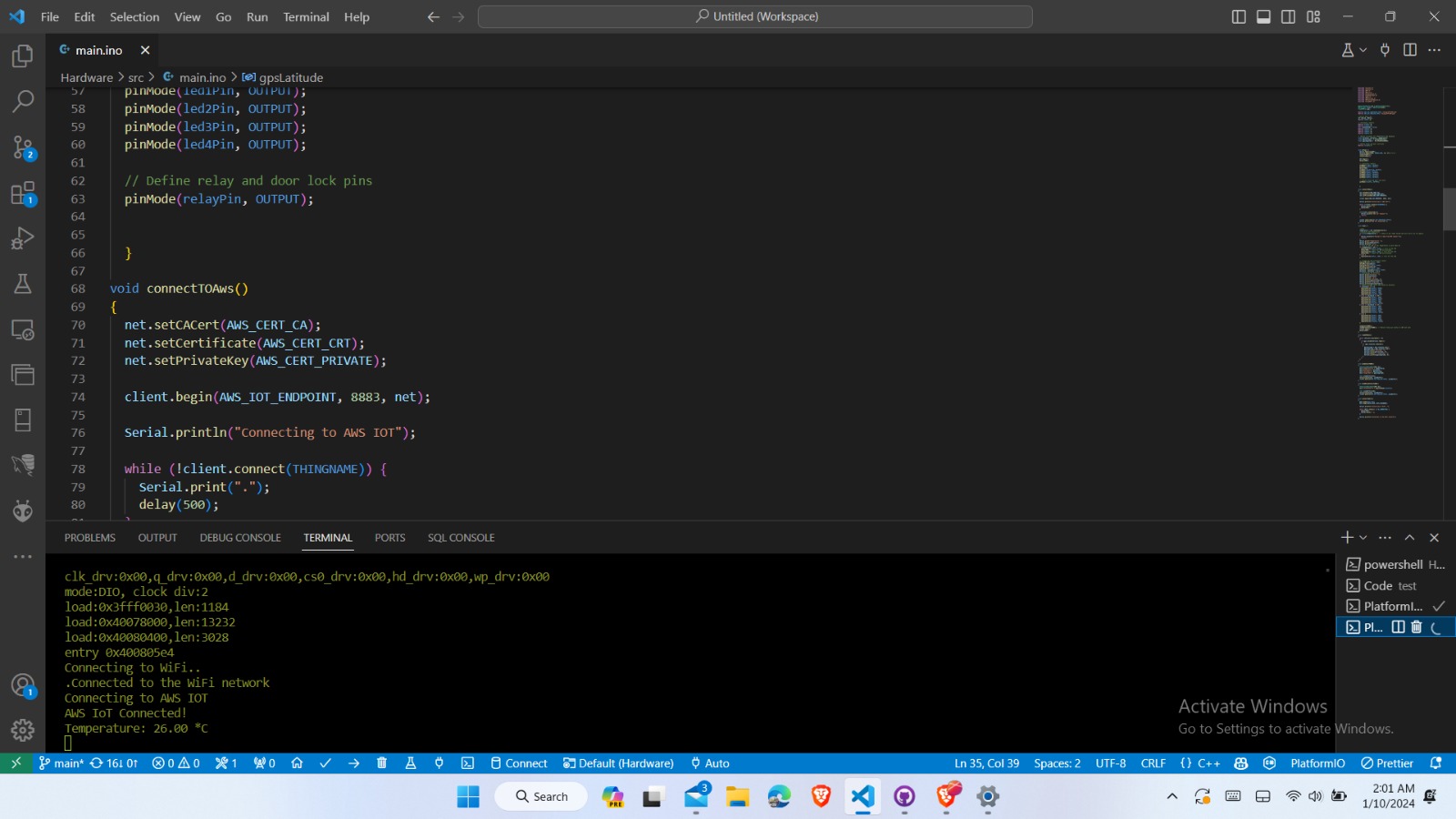Click the Untitled (Workspace) command center field
The height and width of the screenshot is (819, 1456).
(x=755, y=16)
